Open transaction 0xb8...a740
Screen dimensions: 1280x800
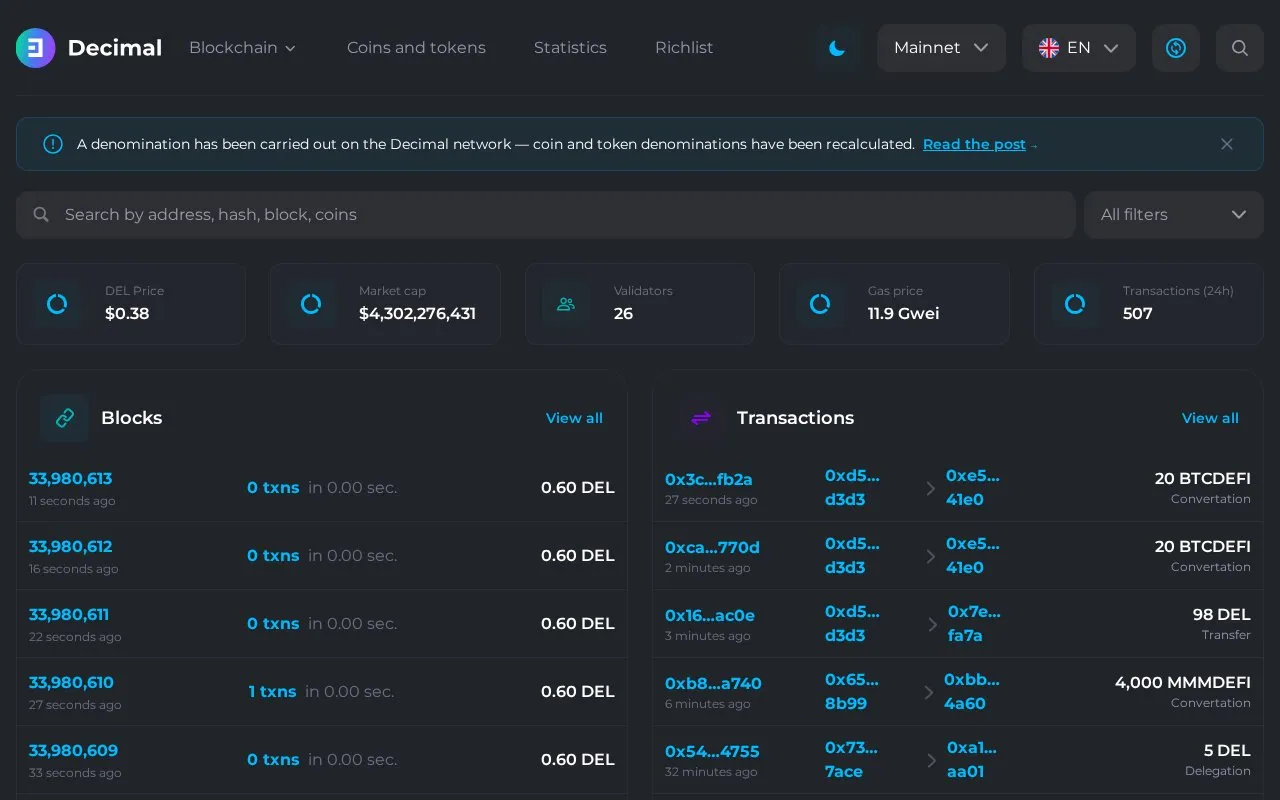click(x=713, y=684)
